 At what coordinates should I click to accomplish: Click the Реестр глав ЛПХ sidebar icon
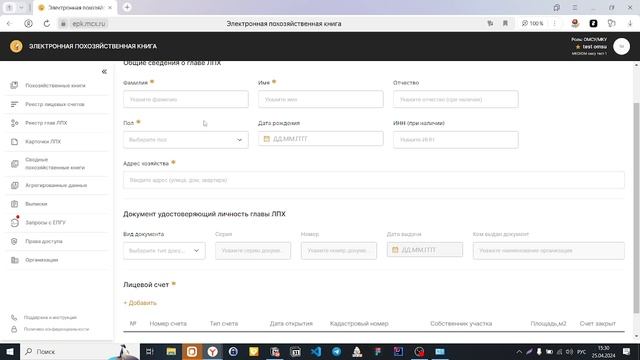click(14, 123)
